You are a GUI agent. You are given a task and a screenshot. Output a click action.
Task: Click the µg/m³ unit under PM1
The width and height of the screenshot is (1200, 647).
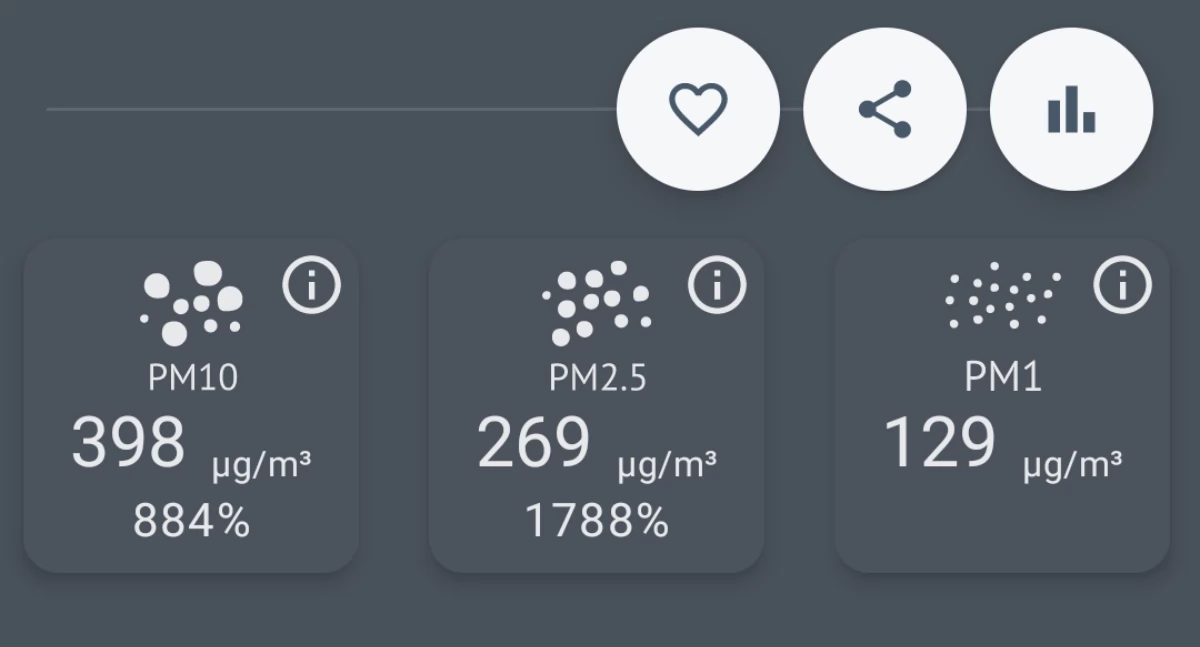tap(1072, 463)
